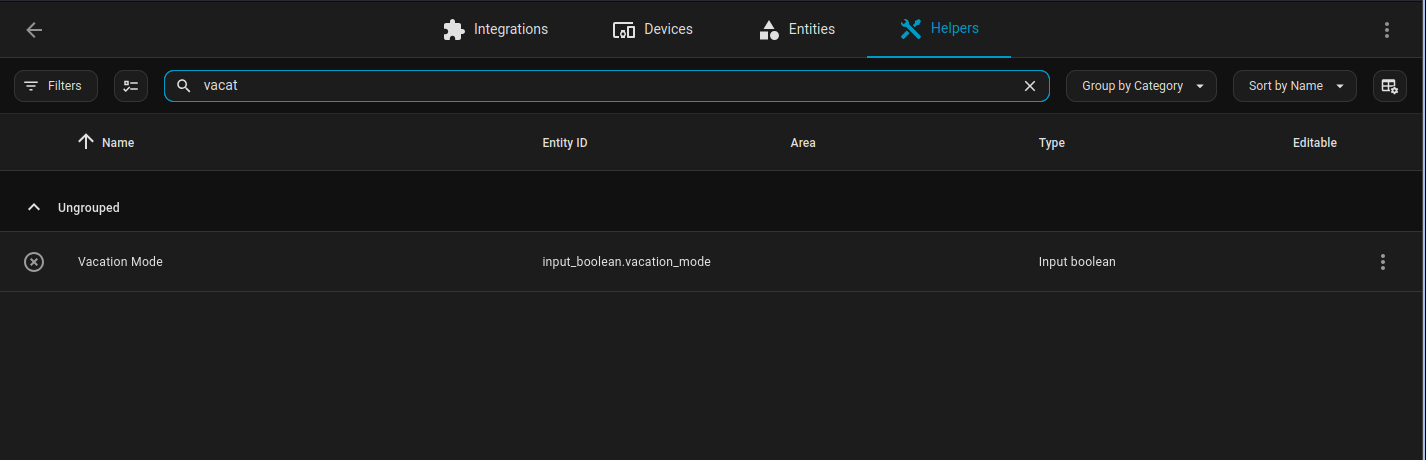
Task: Open the Group by Category dropdown
Action: pyautogui.click(x=1141, y=86)
